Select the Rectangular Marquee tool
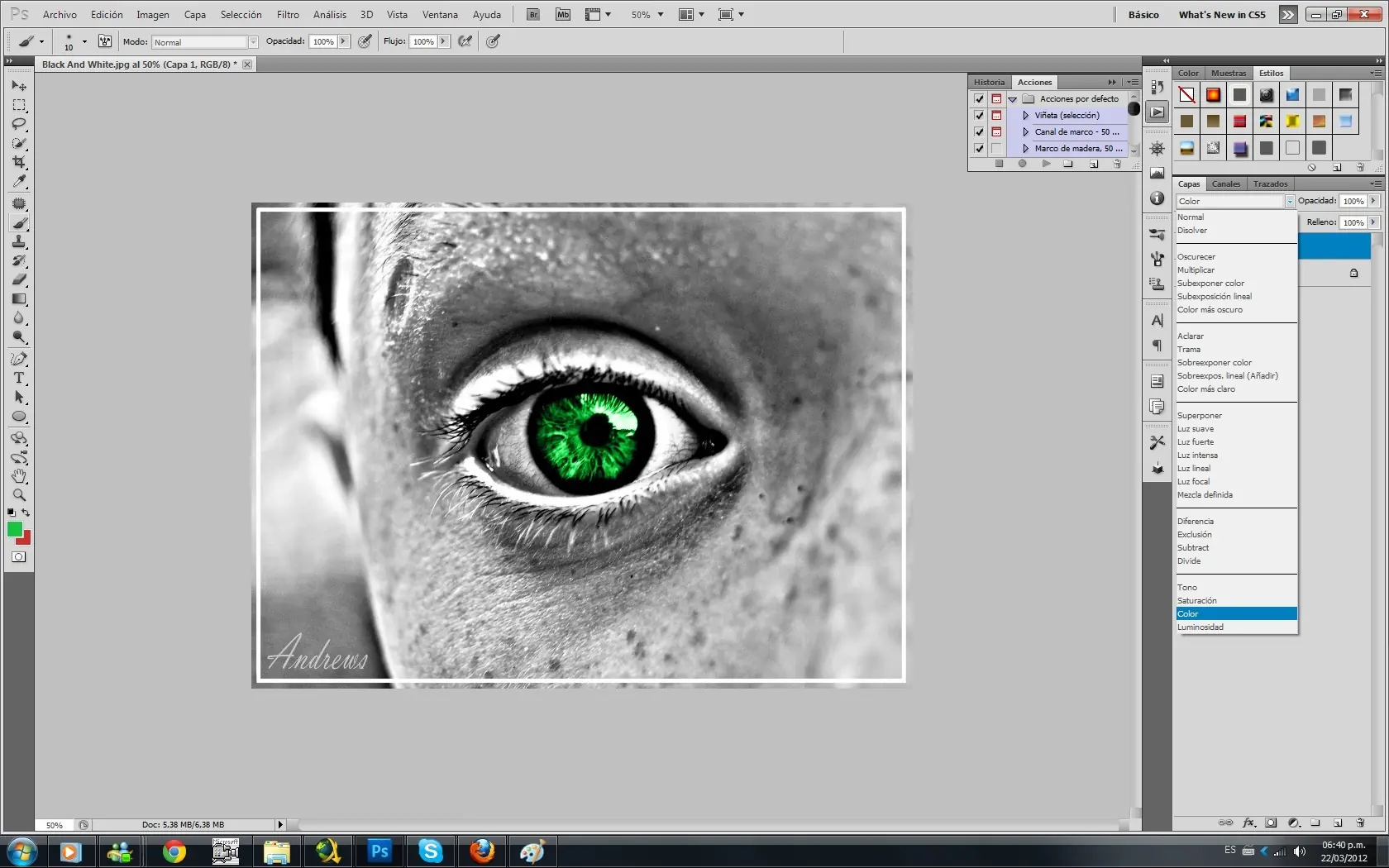The height and width of the screenshot is (868, 1389). 19,105
